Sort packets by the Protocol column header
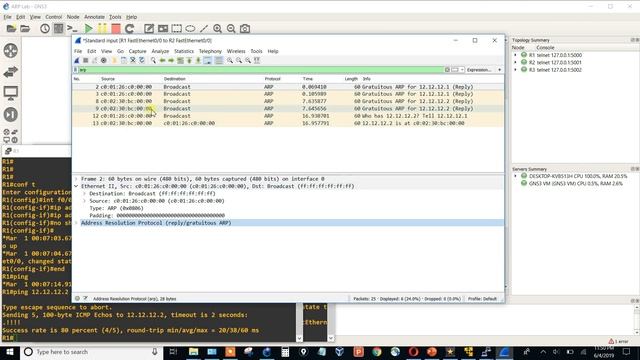 [x=273, y=79]
